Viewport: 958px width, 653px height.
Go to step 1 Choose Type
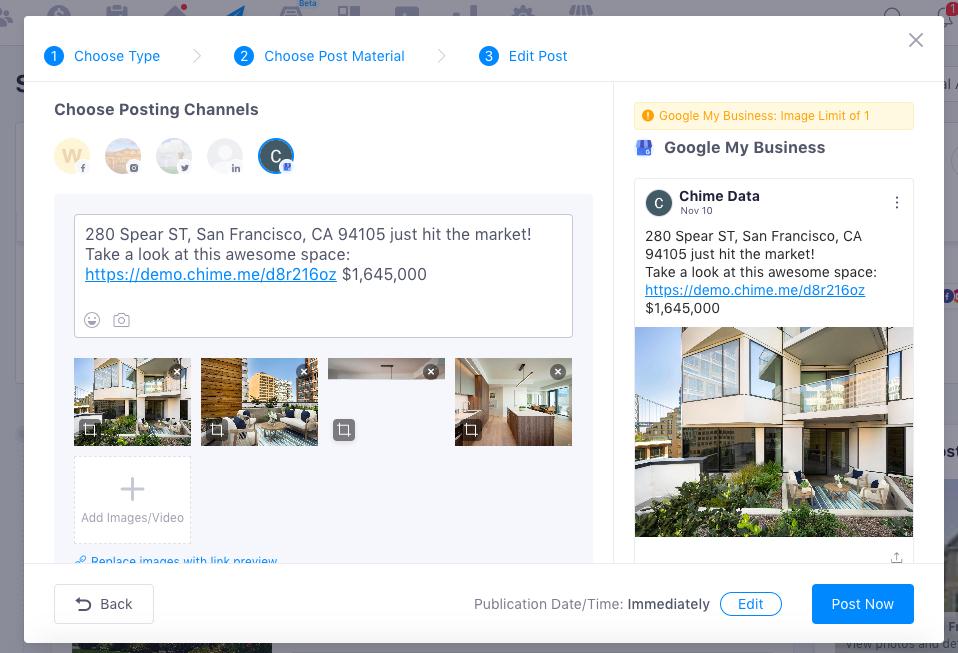click(102, 56)
